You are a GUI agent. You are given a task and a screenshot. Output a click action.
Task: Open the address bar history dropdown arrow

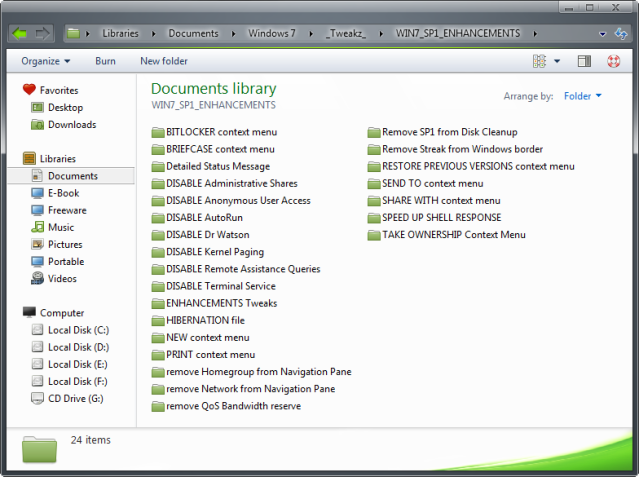point(602,34)
